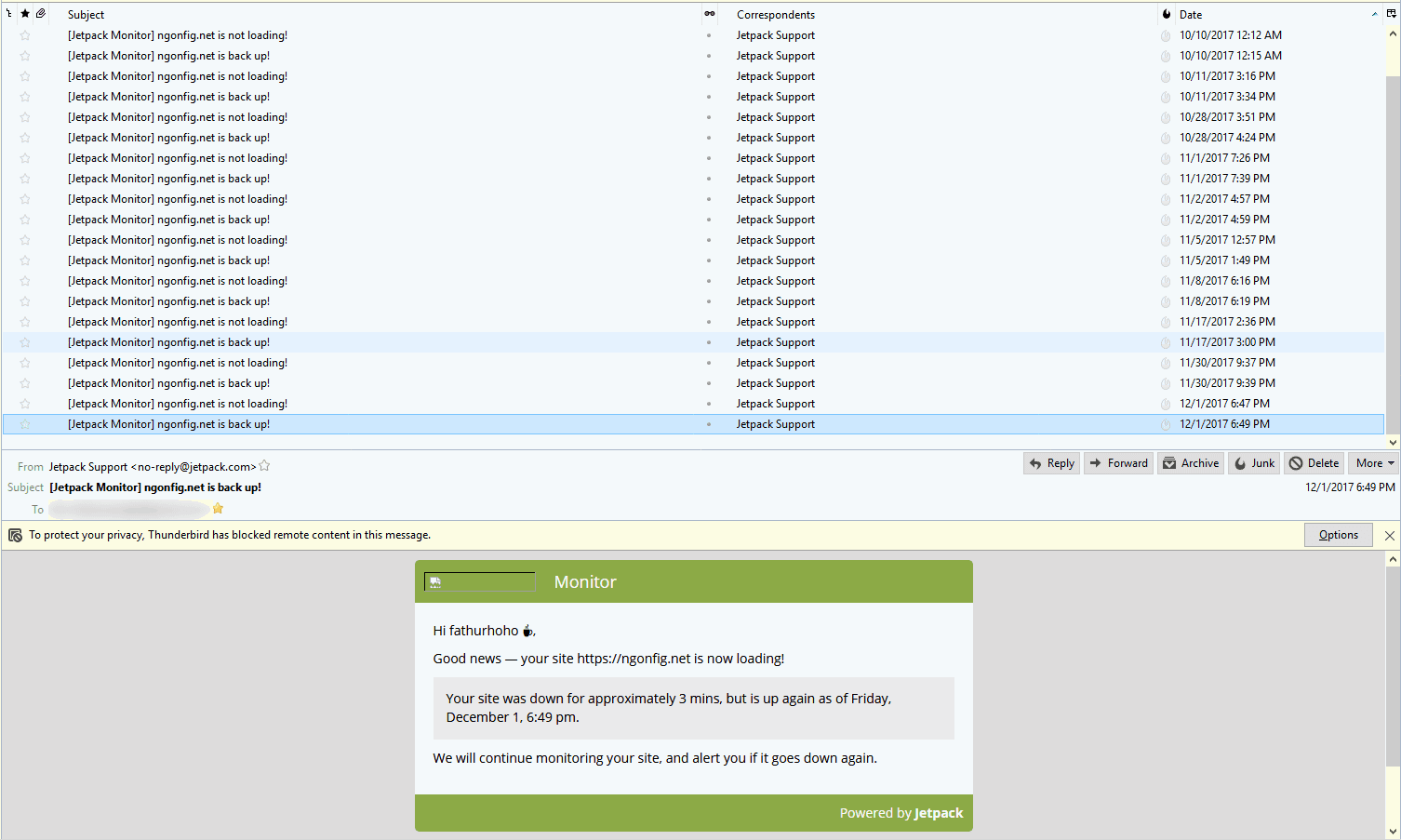The image size is (1401, 840).
Task: Star the 11/1/2017 7:26 PM message
Action: click(25, 158)
